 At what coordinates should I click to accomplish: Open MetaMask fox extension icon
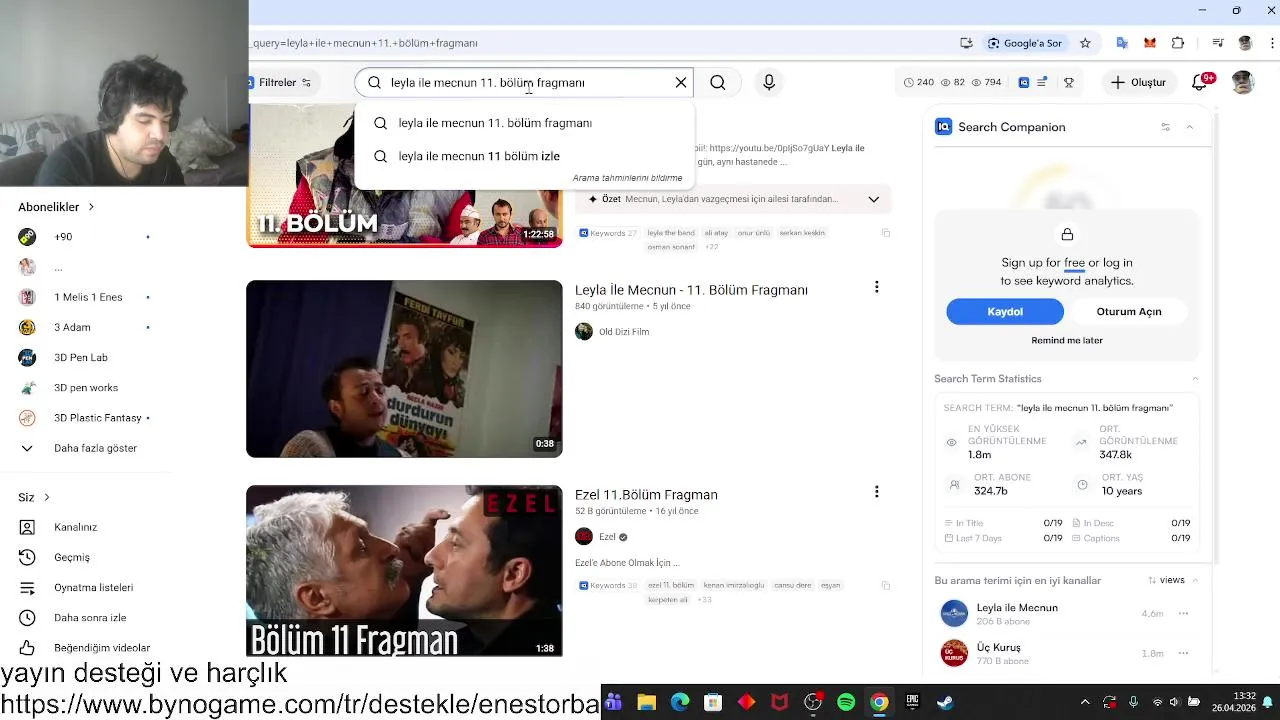click(1150, 43)
